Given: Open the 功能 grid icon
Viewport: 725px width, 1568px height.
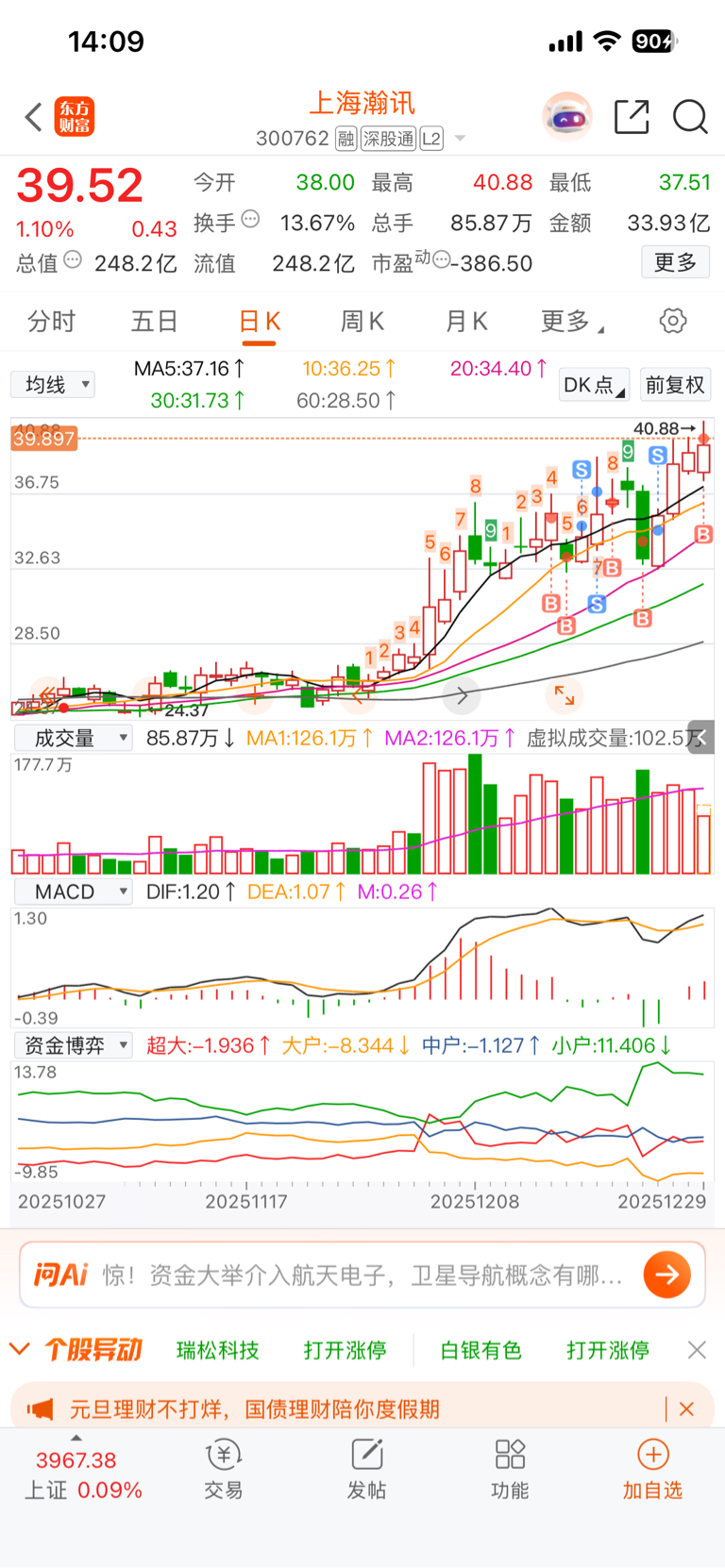Looking at the screenshot, I should 510,1455.
